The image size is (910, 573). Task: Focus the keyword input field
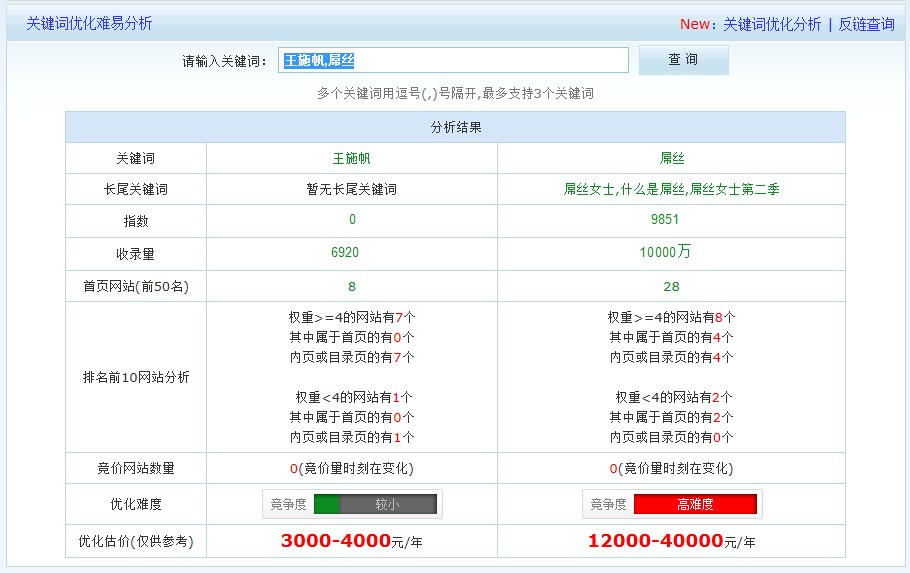(453, 60)
